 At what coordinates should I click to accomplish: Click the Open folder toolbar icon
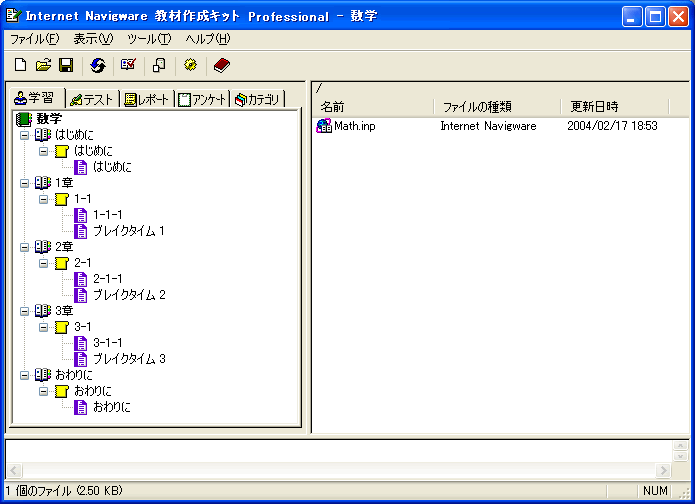43,65
